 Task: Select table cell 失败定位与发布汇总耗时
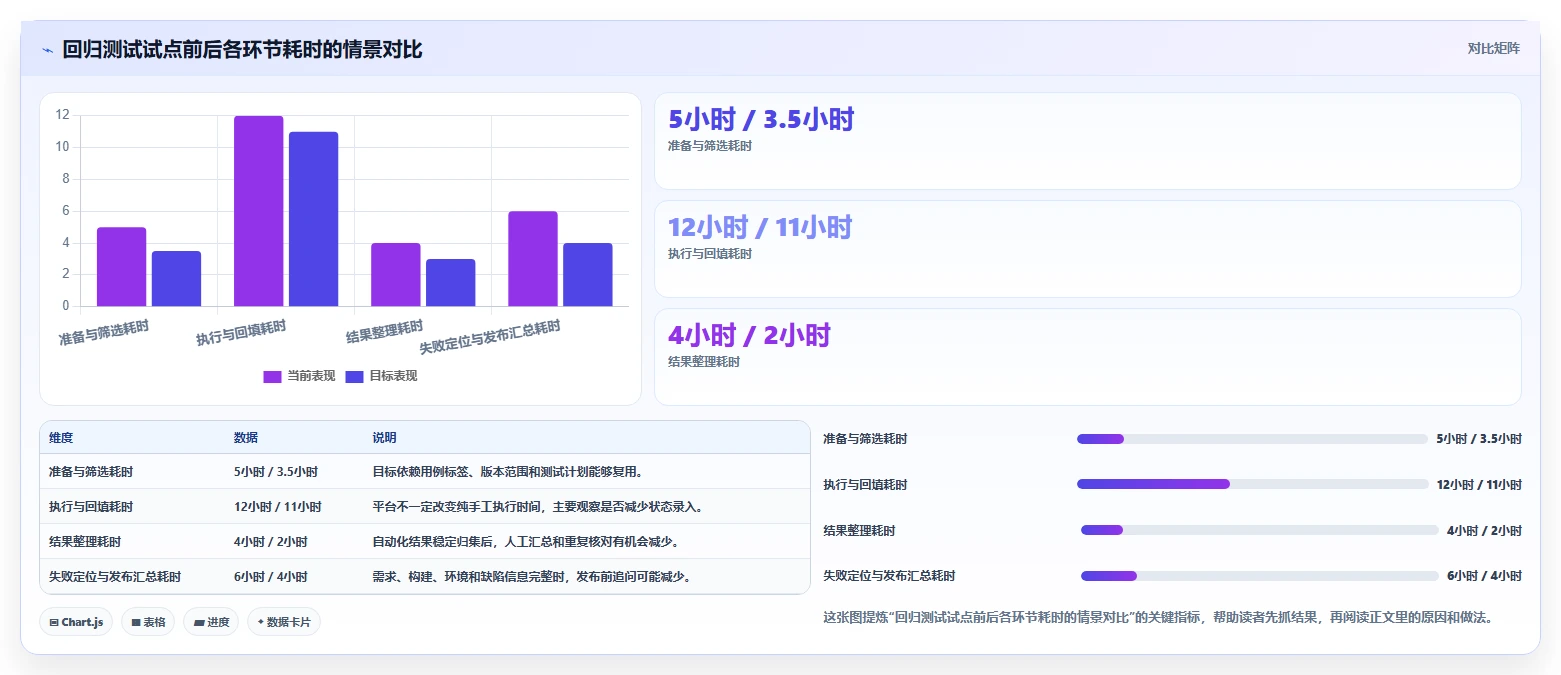(115, 577)
